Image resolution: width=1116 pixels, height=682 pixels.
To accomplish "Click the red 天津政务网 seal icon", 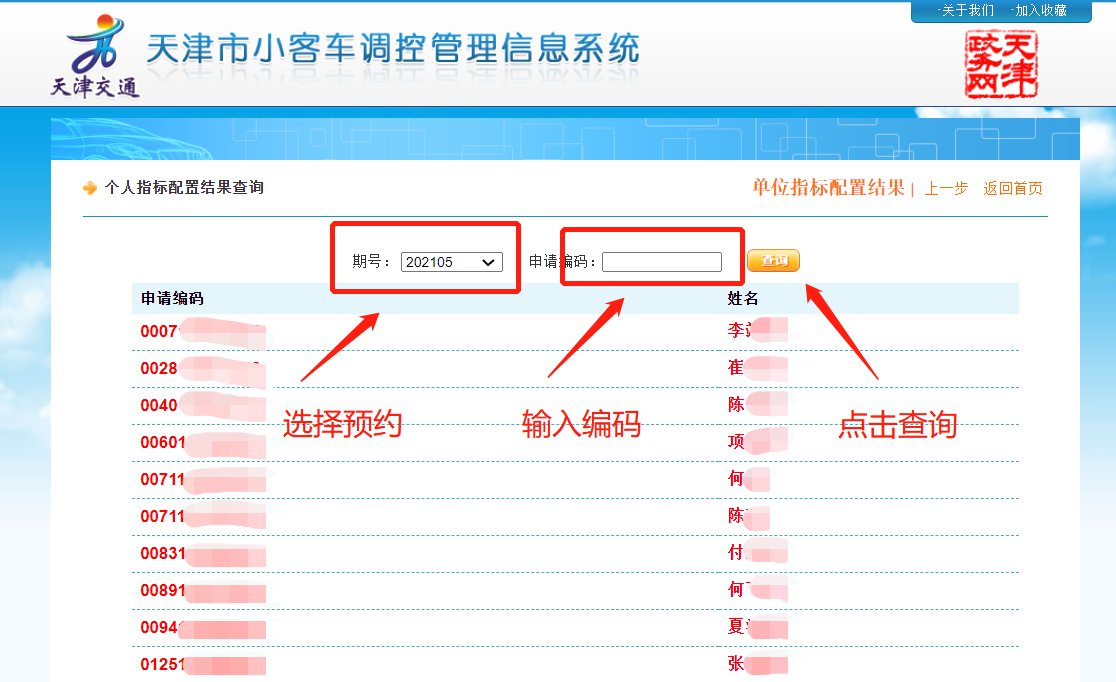I will [1001, 64].
